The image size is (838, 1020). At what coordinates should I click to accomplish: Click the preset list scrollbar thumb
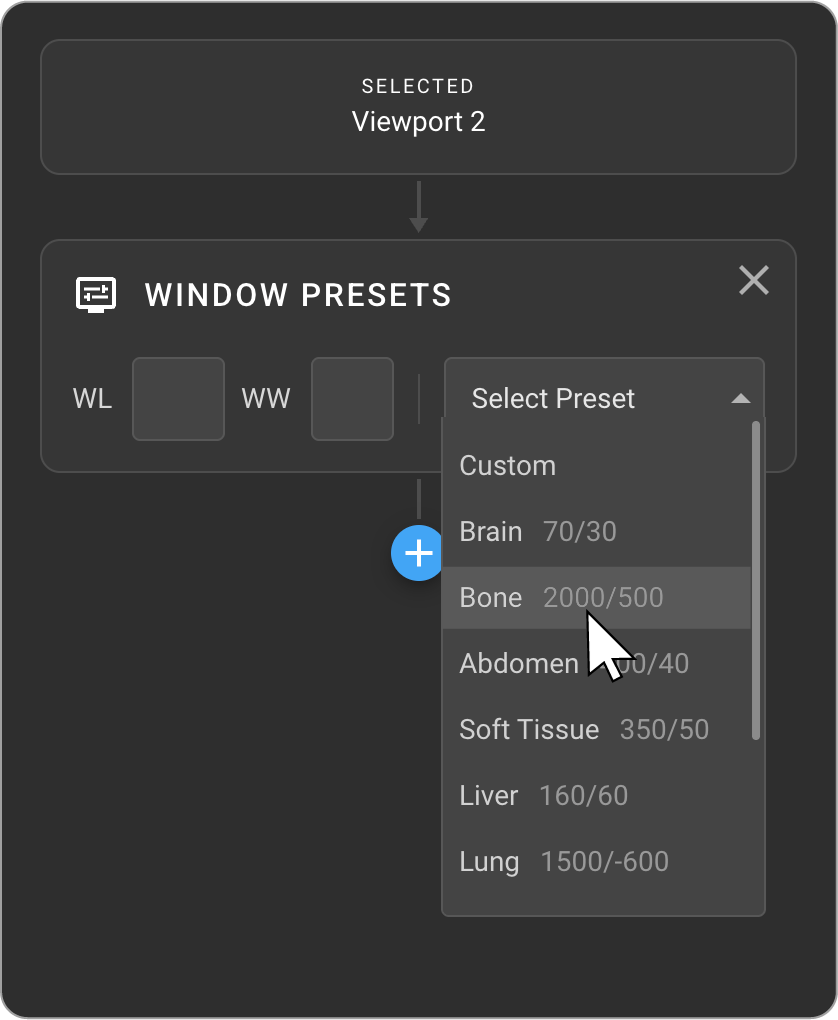(x=756, y=580)
